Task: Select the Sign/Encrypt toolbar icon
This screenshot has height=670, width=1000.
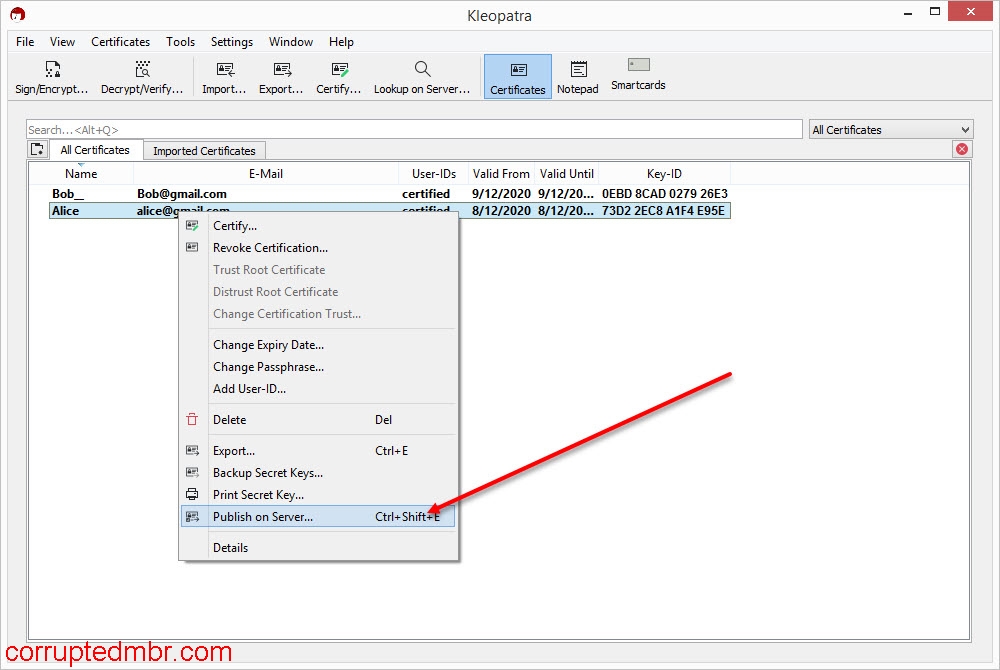Action: (50, 75)
